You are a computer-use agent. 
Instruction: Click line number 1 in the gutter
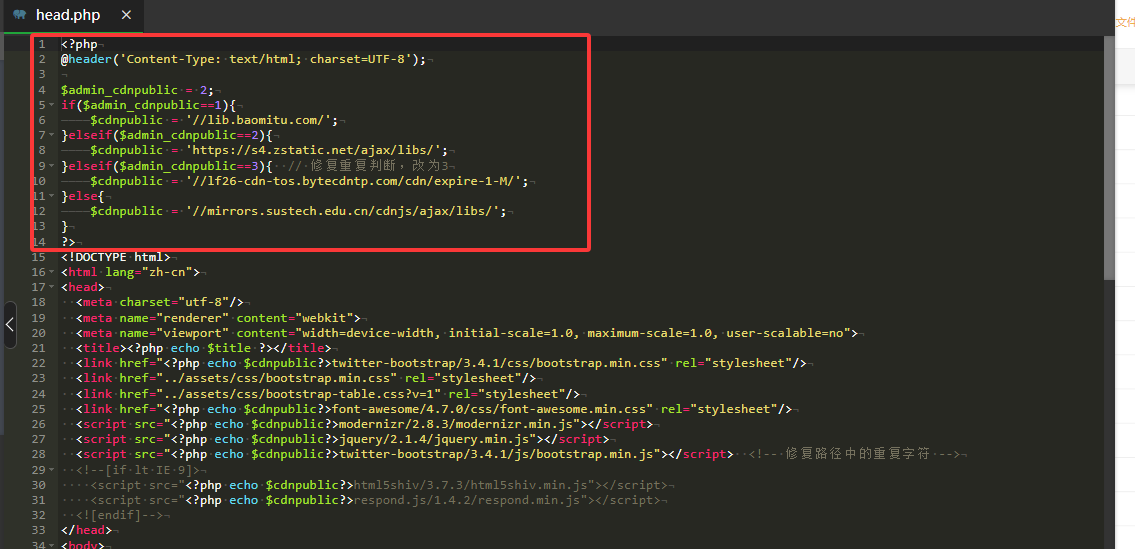(x=42, y=44)
